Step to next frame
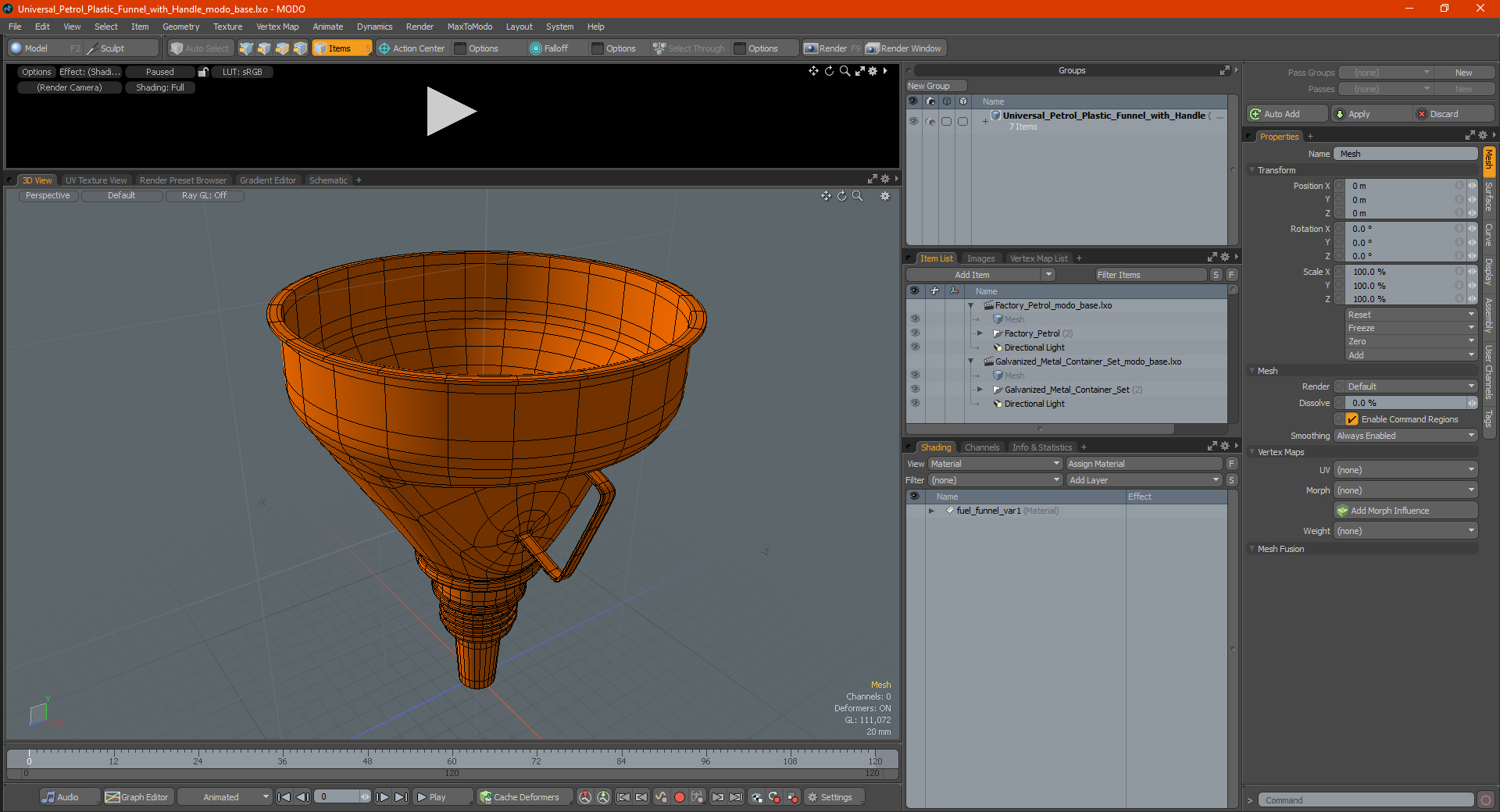Image resolution: width=1500 pixels, height=812 pixels. point(382,797)
